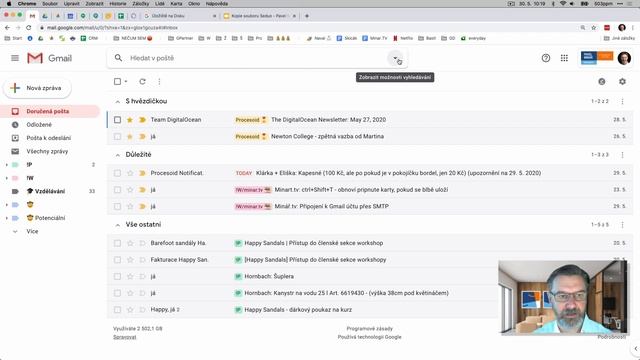Star the Barefoot sandály Ha. message
Viewport: 640px width, 360px height.
pos(130,243)
